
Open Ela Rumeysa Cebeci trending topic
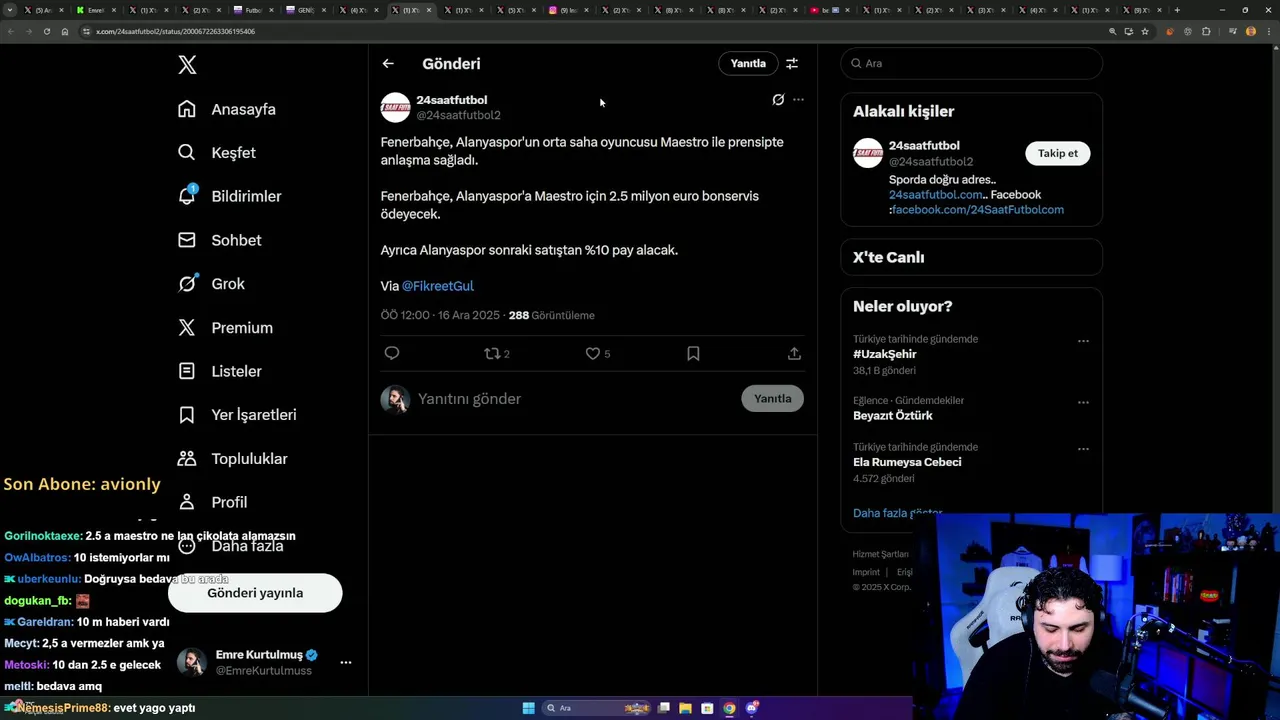[x=907, y=462]
